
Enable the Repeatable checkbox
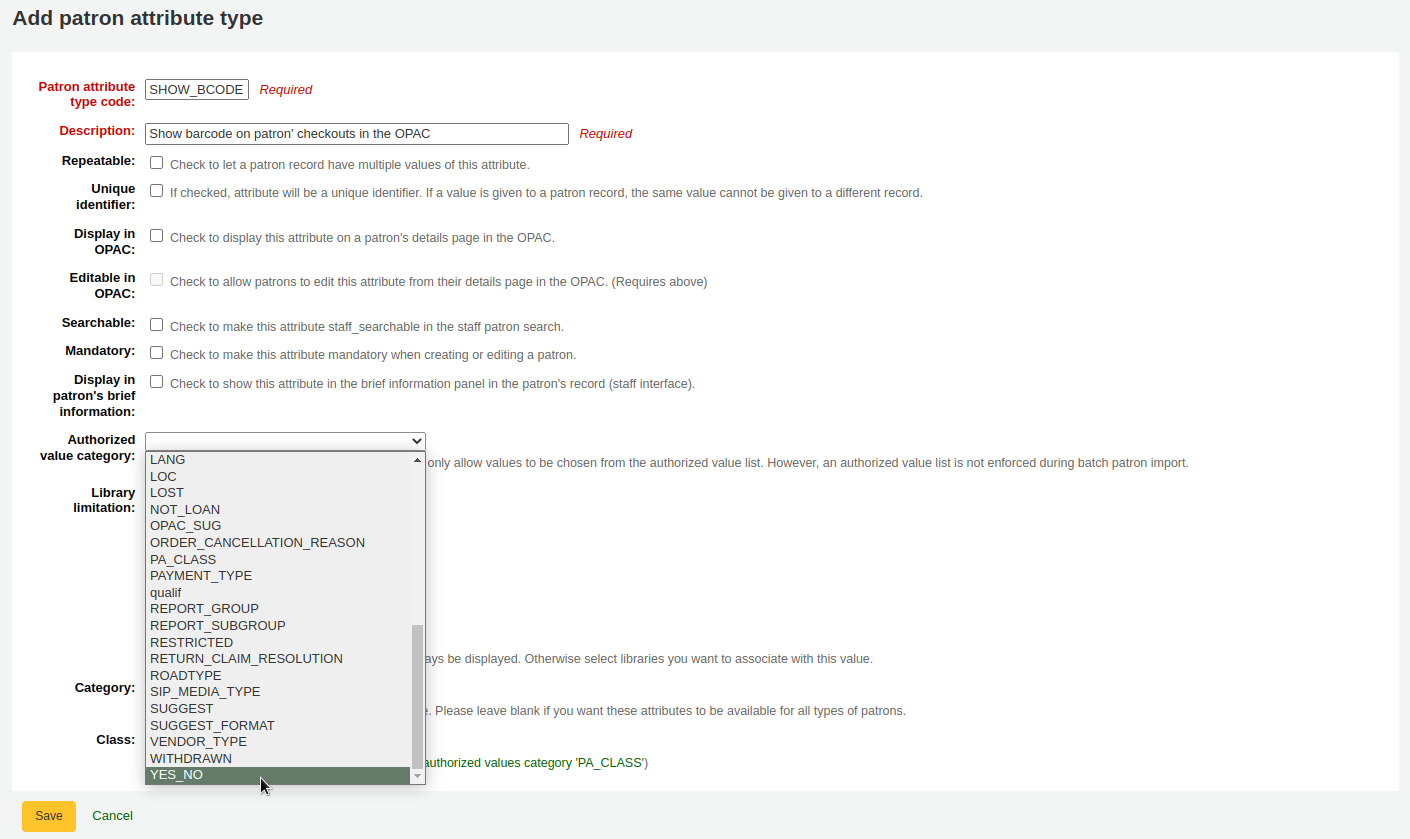click(156, 162)
